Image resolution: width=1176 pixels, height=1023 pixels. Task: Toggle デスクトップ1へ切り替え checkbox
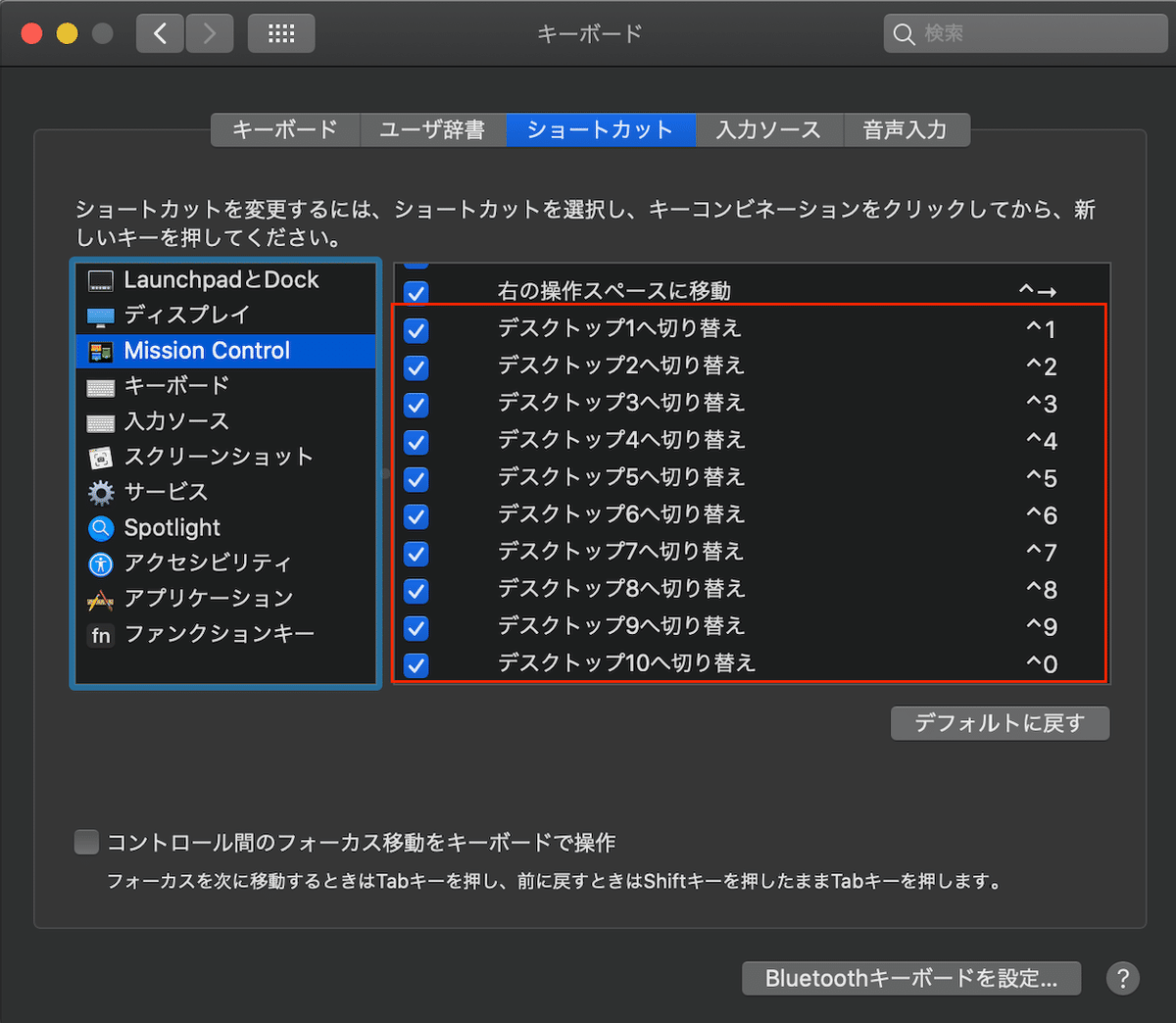point(416,330)
